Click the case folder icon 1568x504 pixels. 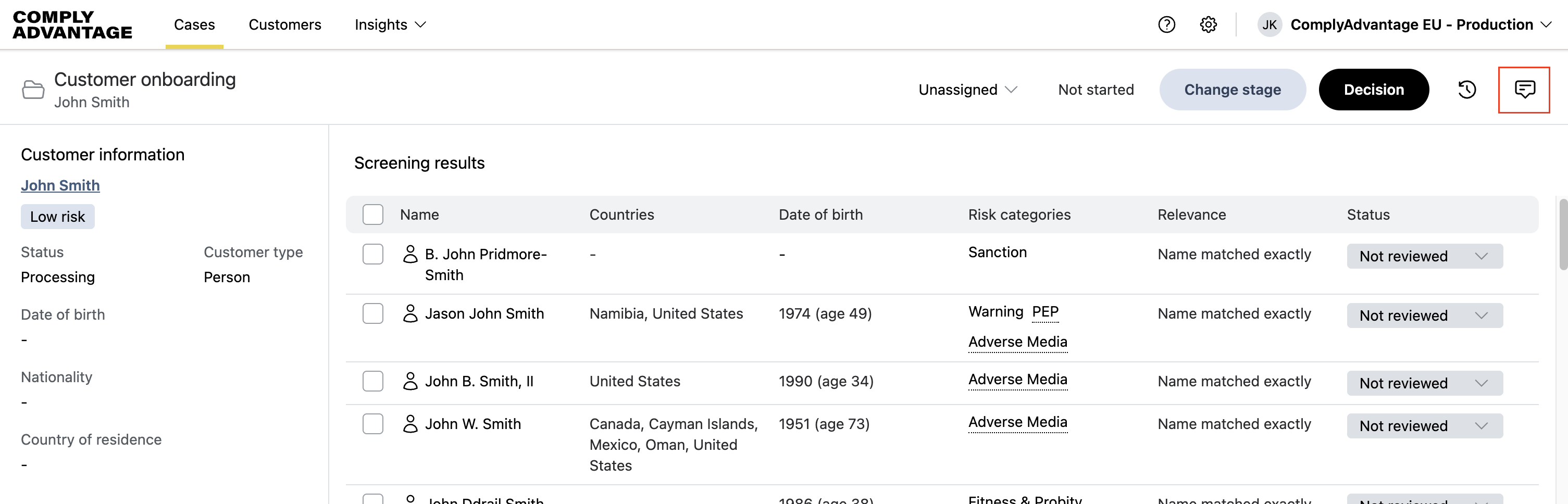click(x=33, y=90)
